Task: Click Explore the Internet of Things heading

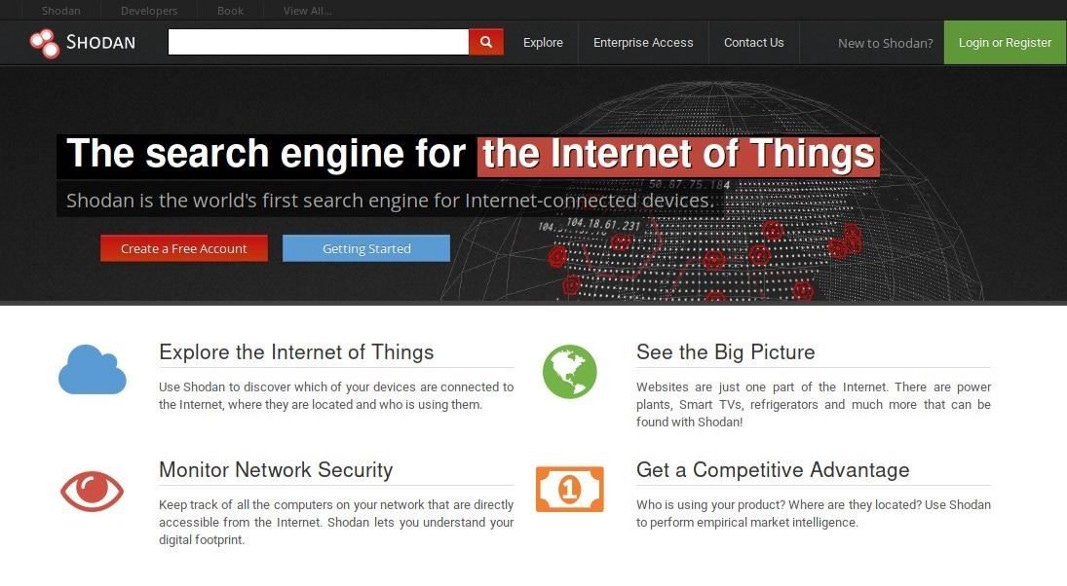Action: pos(296,352)
